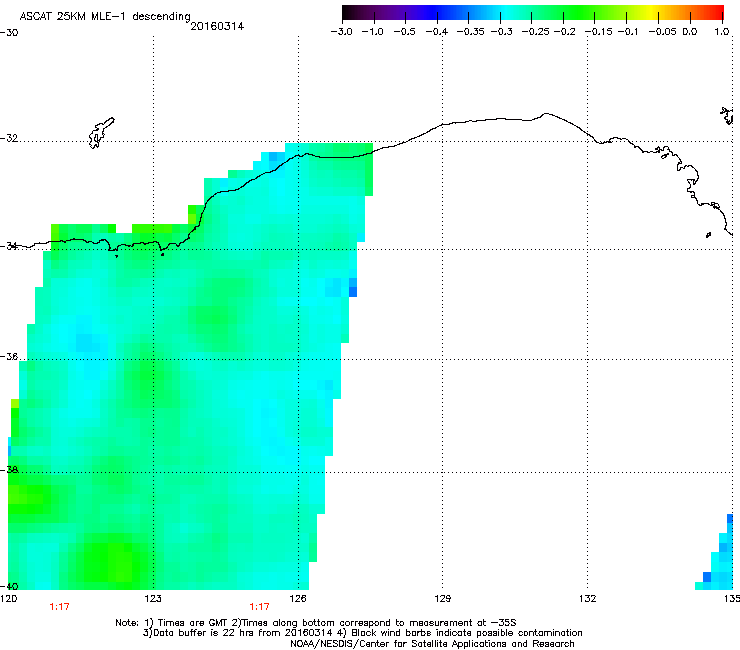740x650 pixels.
Task: Click the date label '20160314' under the title
Action: [217, 26]
